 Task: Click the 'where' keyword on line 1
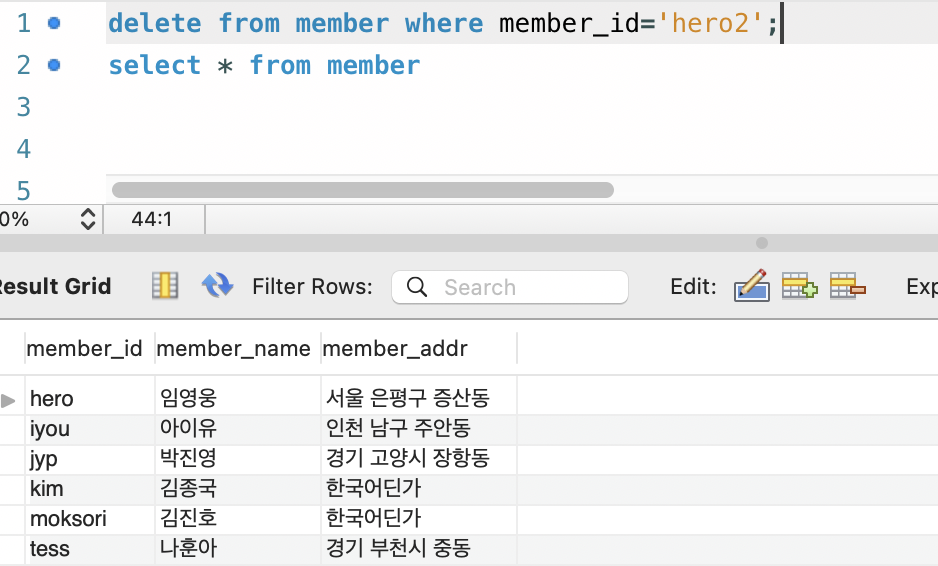pos(444,23)
